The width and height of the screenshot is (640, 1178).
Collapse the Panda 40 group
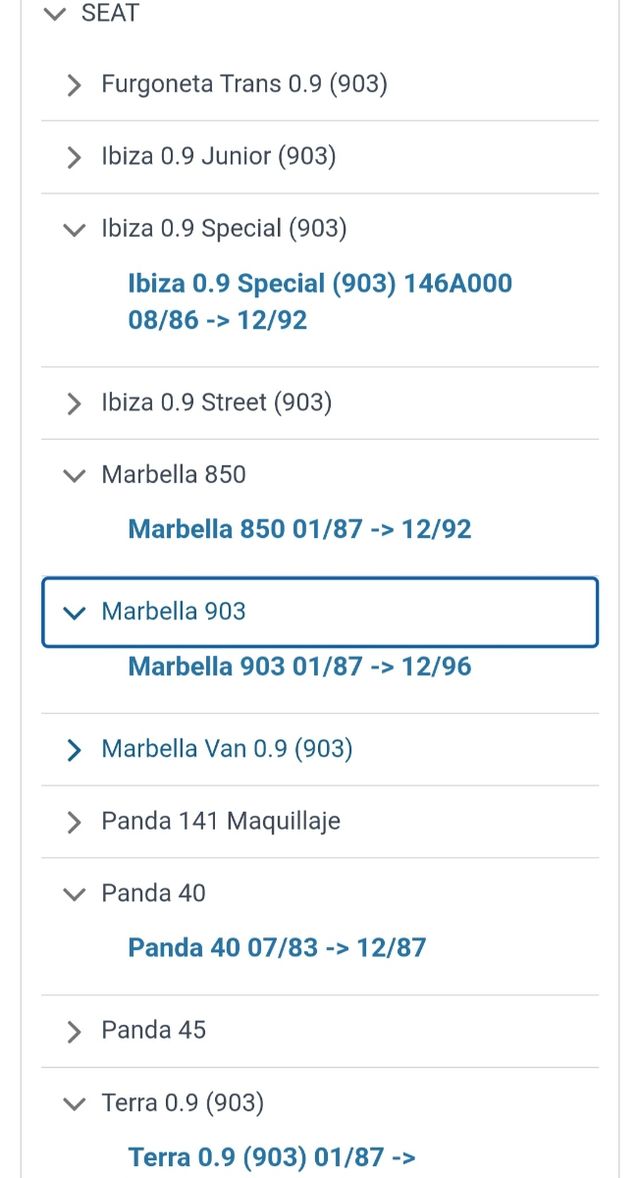click(x=73, y=893)
